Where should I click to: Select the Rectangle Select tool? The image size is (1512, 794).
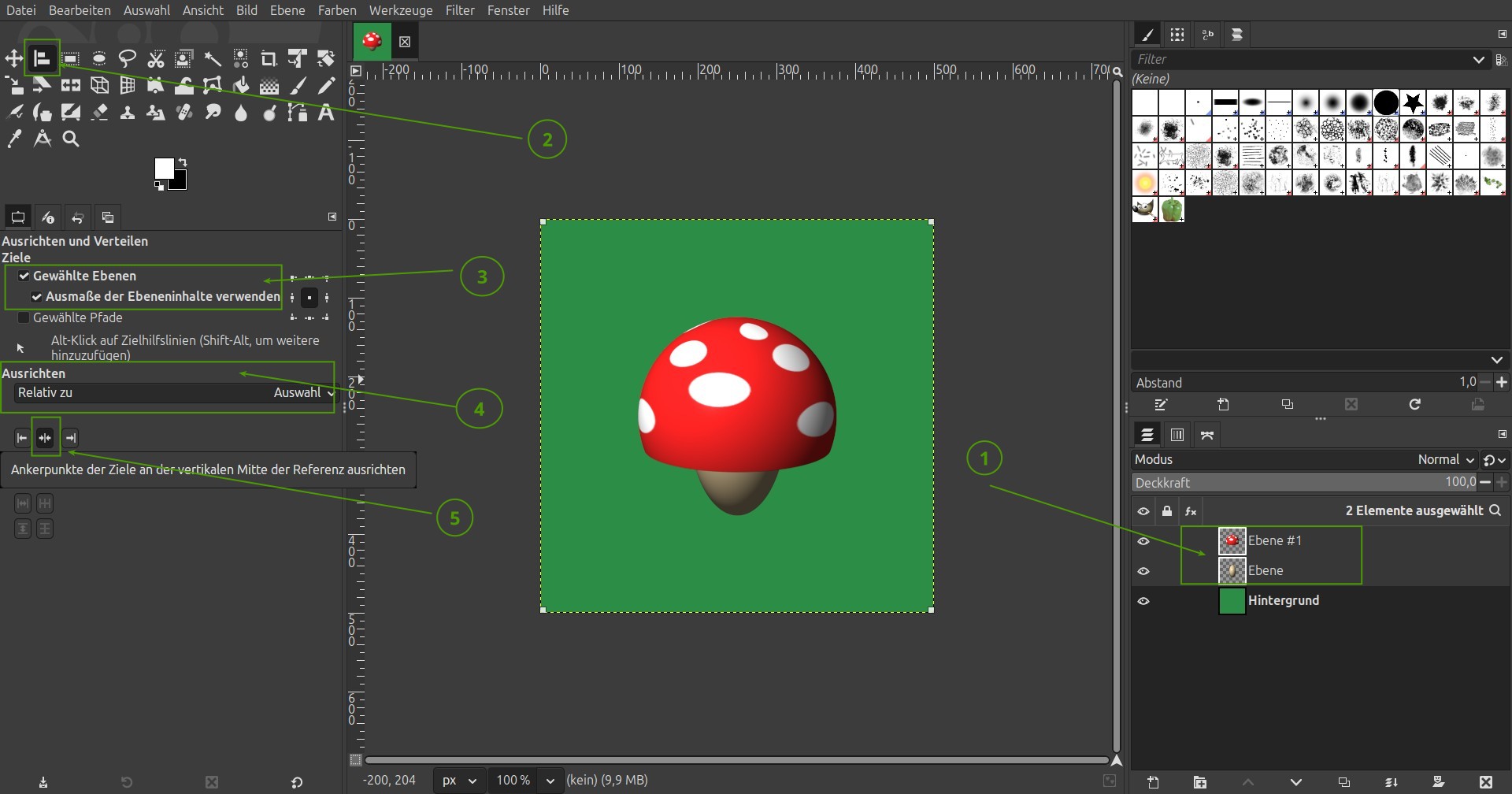[x=71, y=58]
